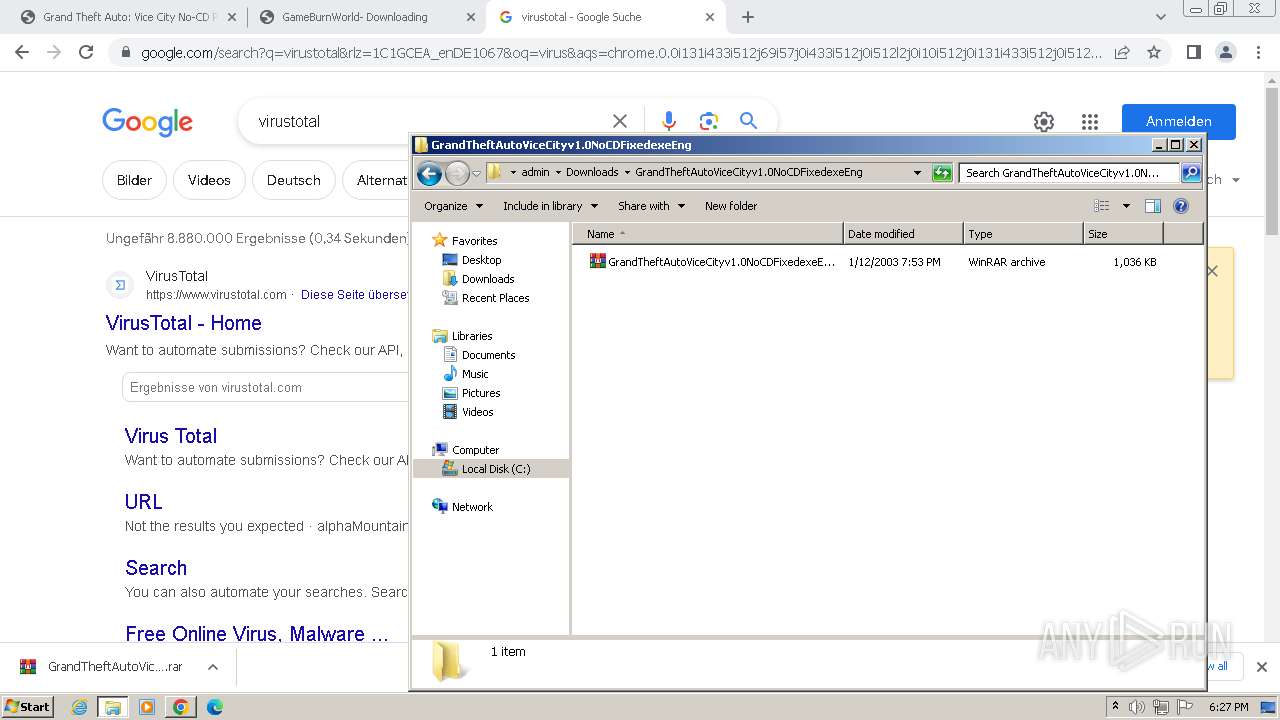Select Desktop in the navigation pane

click(x=472, y=260)
